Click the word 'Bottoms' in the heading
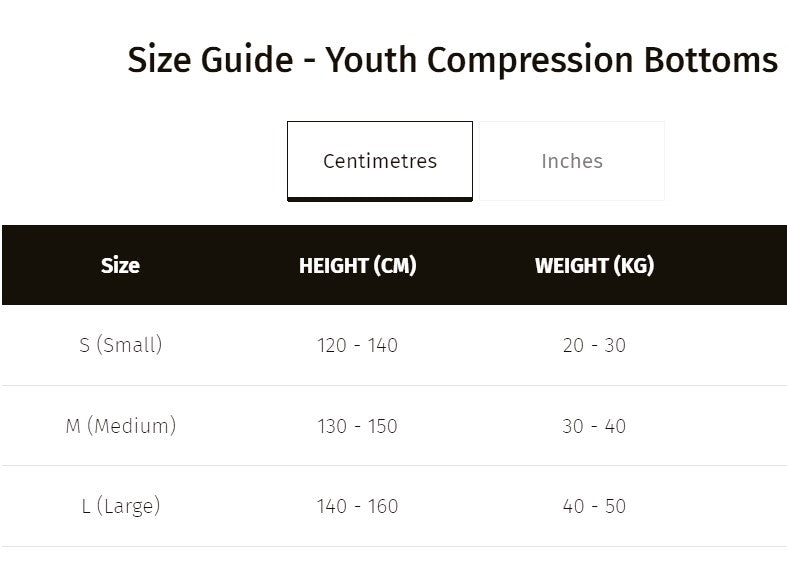 tap(710, 60)
